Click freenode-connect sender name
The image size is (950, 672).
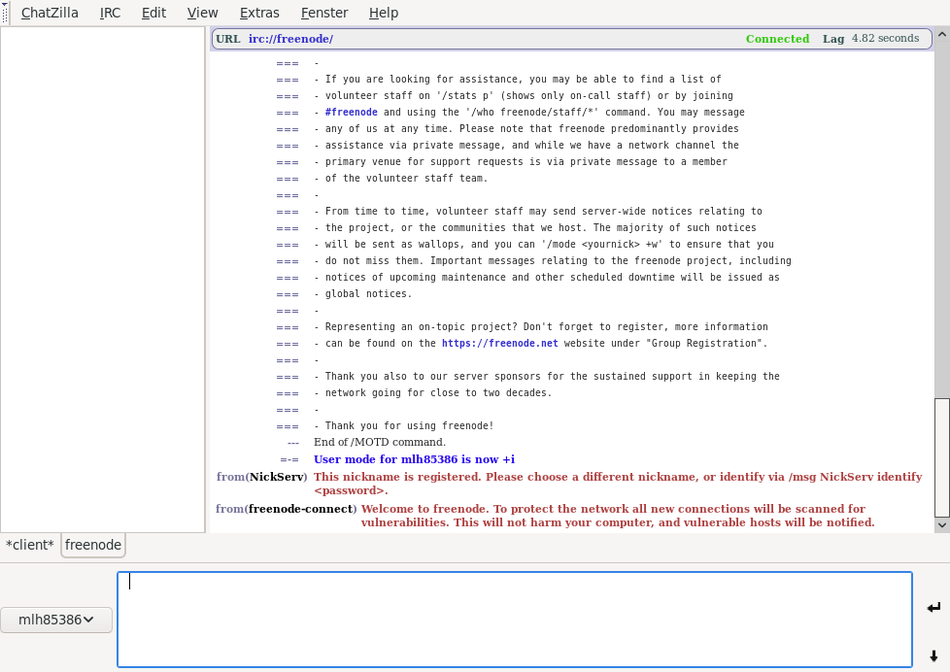tap(301, 509)
